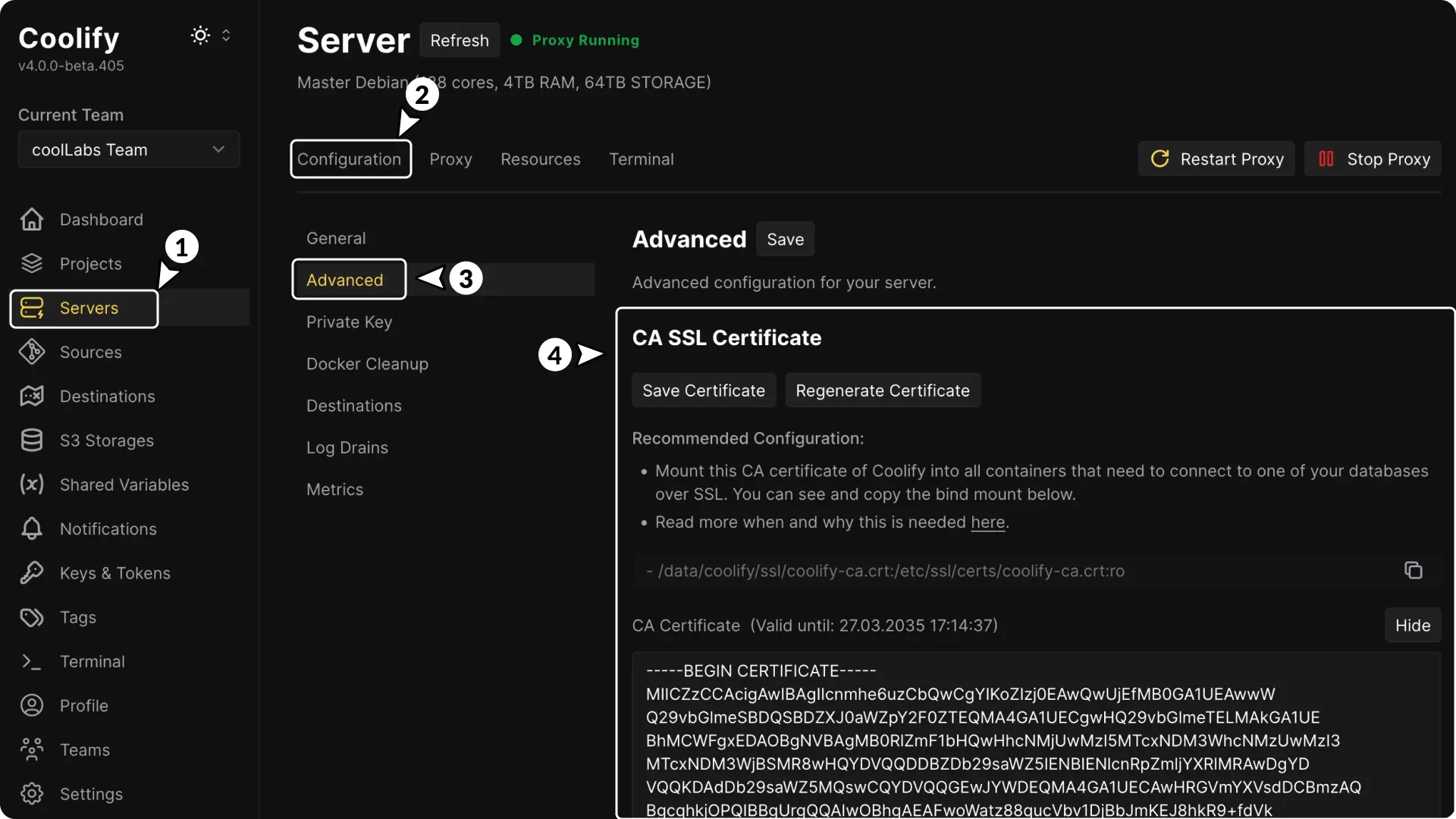
Task: Select Private Key in the settings menu
Action: click(349, 322)
